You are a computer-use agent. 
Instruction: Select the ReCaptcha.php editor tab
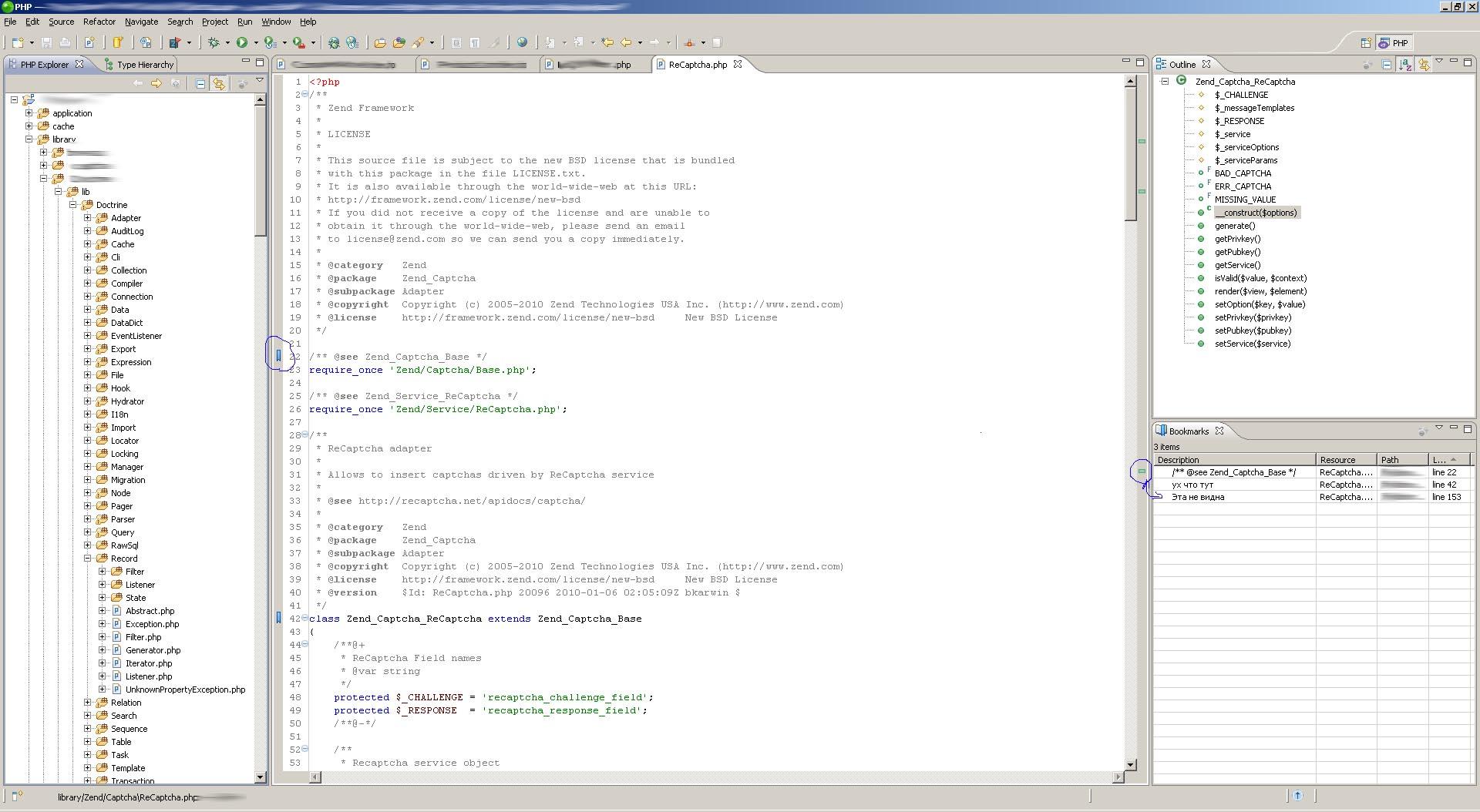point(697,65)
